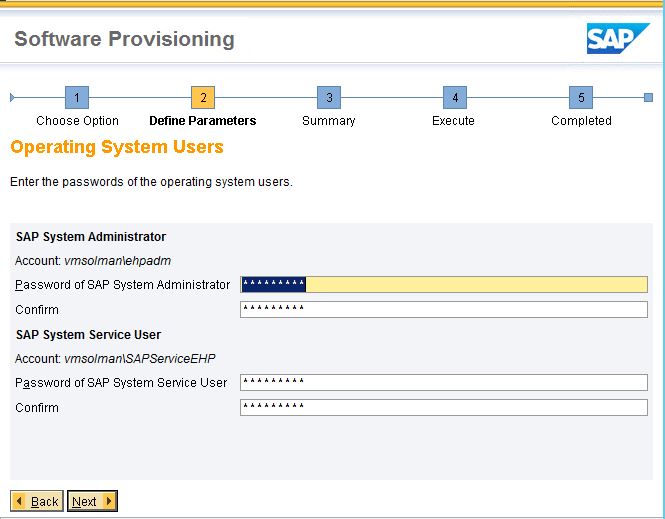Click the Define Parameters step label

tap(203, 121)
